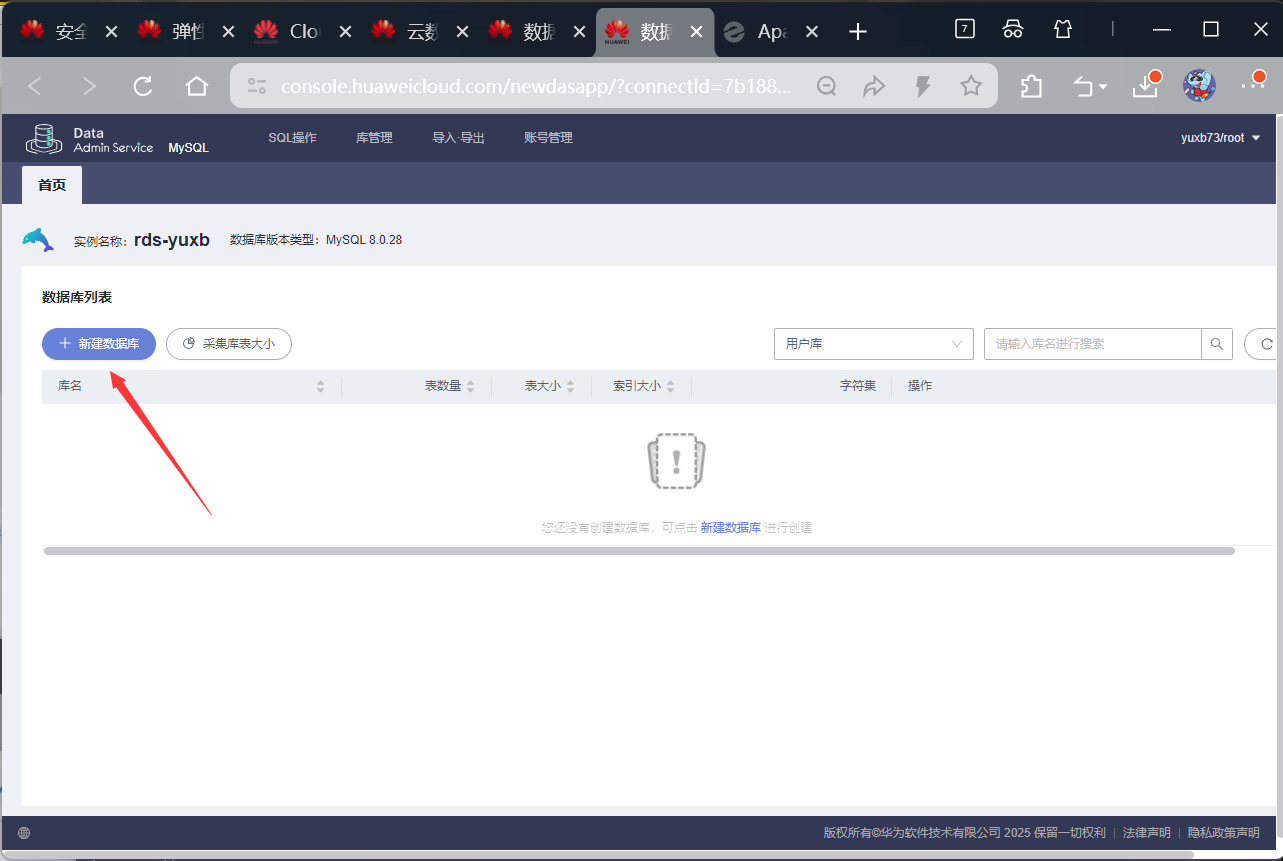This screenshot has width=1283, height=861.
Task: Close the Apa browser tab
Action: (812, 32)
